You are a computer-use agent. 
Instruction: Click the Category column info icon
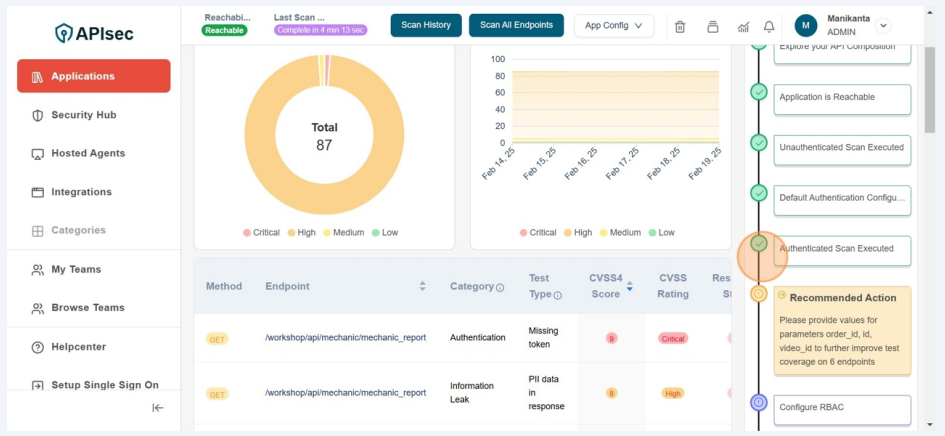[x=500, y=288]
